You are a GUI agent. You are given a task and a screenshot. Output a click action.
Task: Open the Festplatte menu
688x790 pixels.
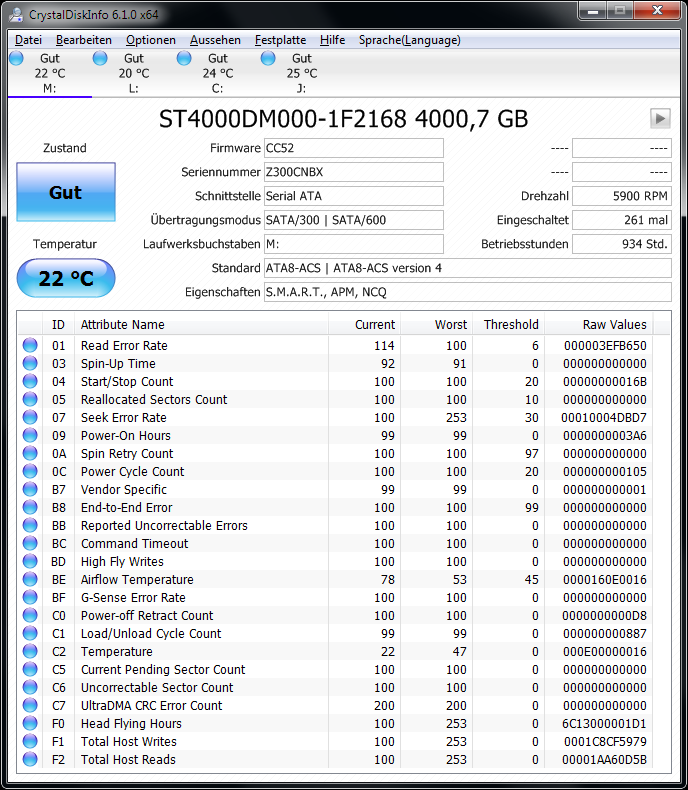point(280,40)
